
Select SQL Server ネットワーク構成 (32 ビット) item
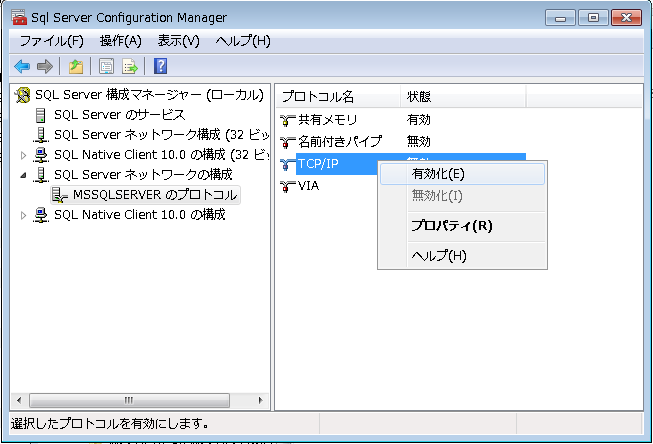pyautogui.click(x=162, y=135)
